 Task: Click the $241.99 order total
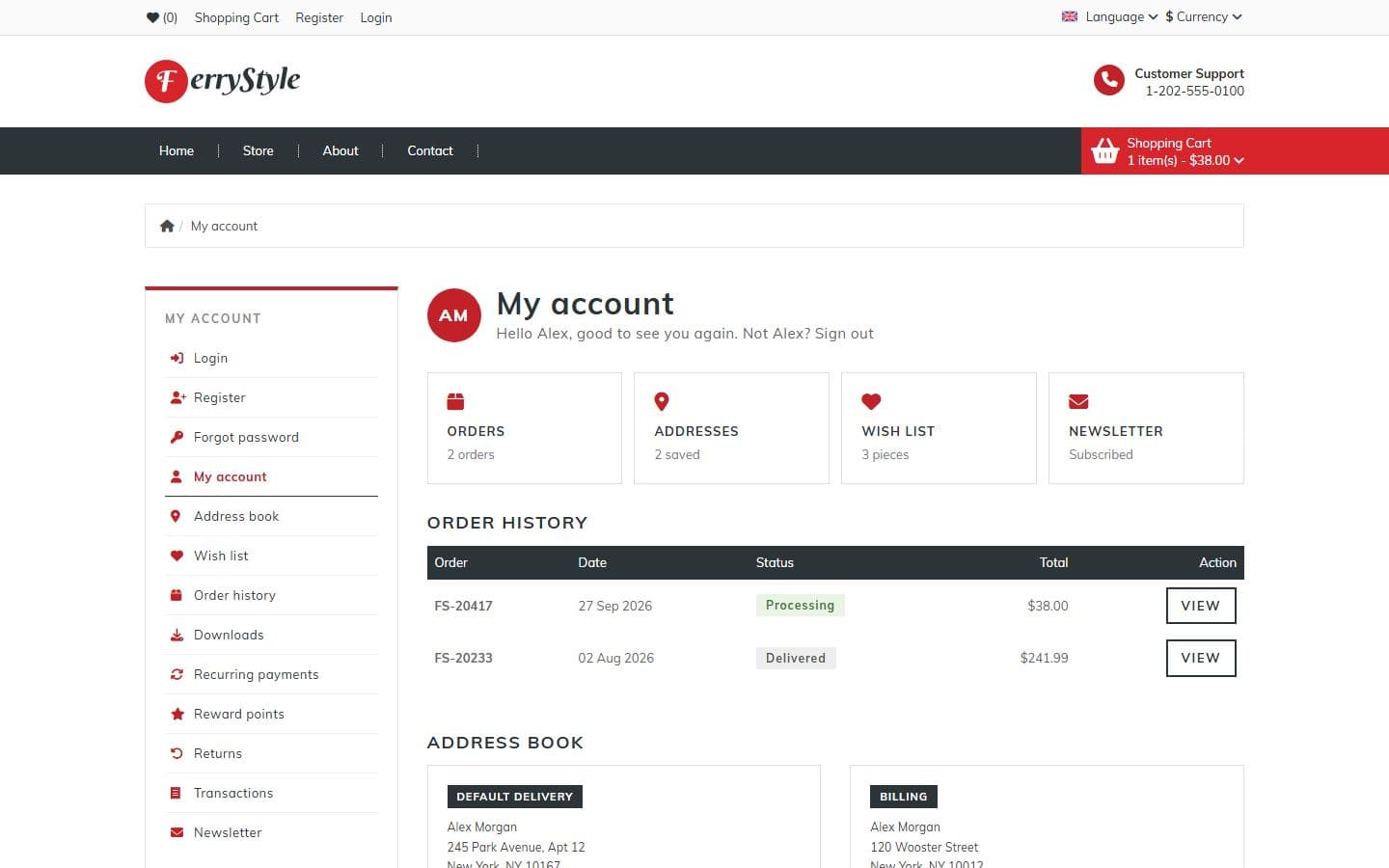[x=1045, y=658]
